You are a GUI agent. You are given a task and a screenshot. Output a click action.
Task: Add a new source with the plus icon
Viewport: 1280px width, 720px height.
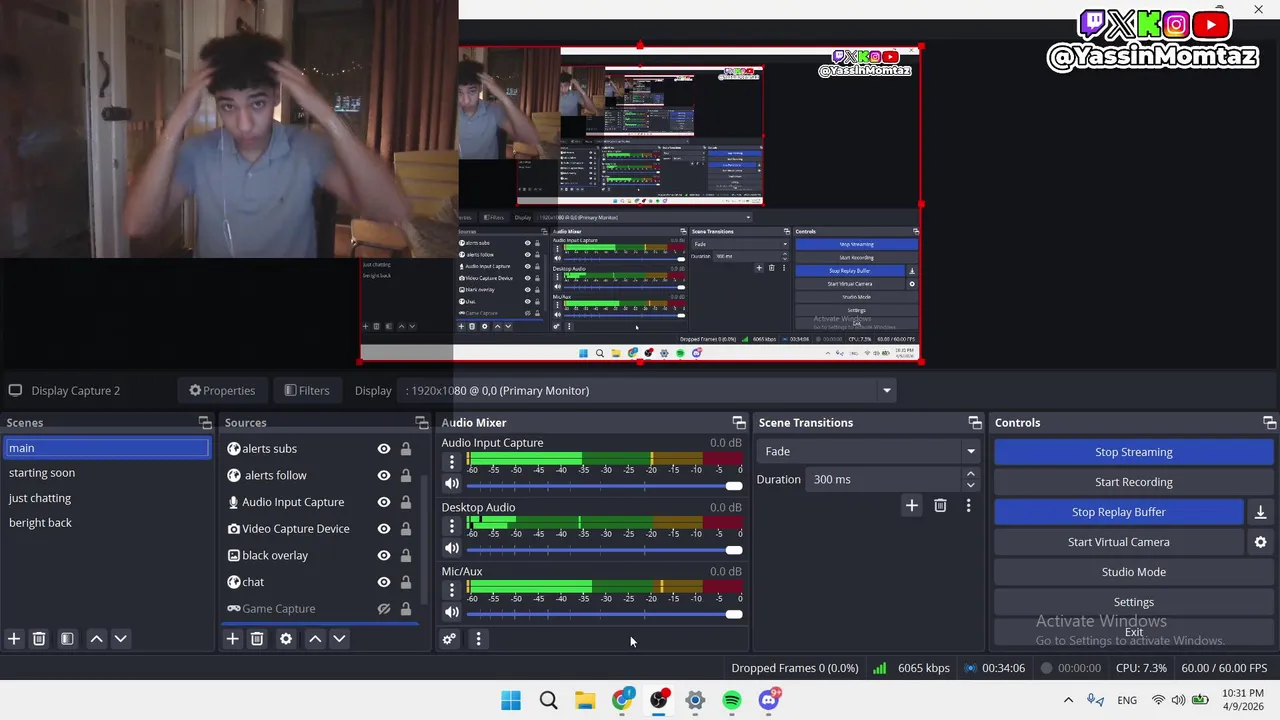(232, 639)
